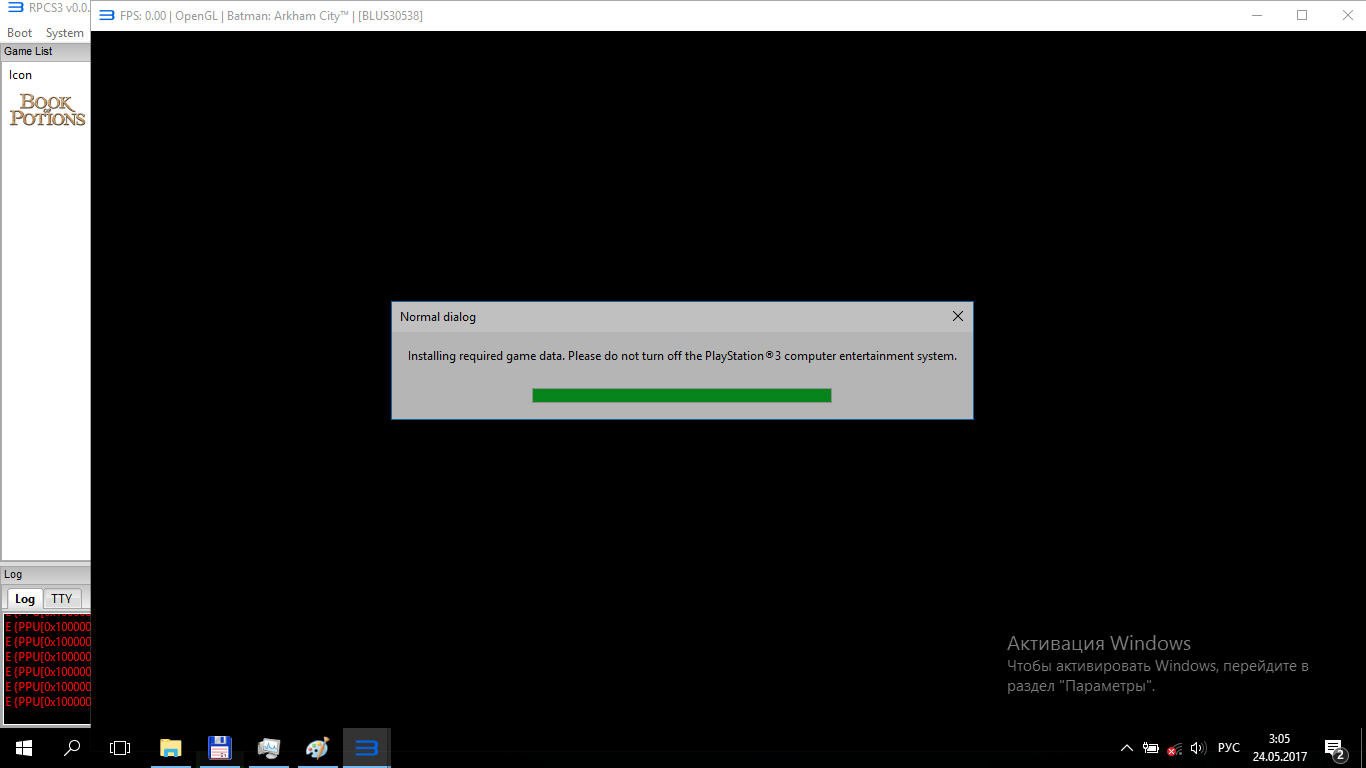Open the floppy disk app on the taskbar

tap(220, 748)
